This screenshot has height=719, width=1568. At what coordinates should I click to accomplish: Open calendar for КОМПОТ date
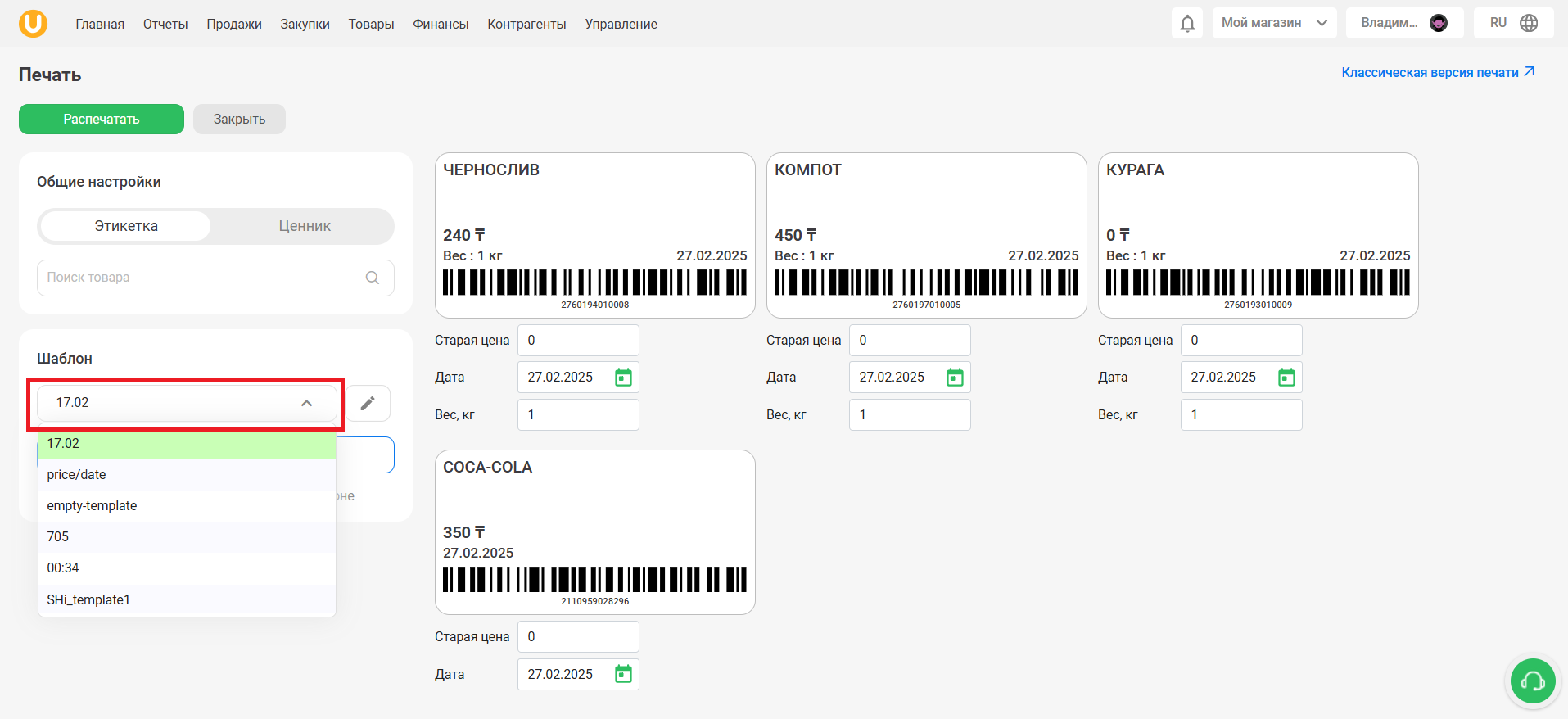955,378
